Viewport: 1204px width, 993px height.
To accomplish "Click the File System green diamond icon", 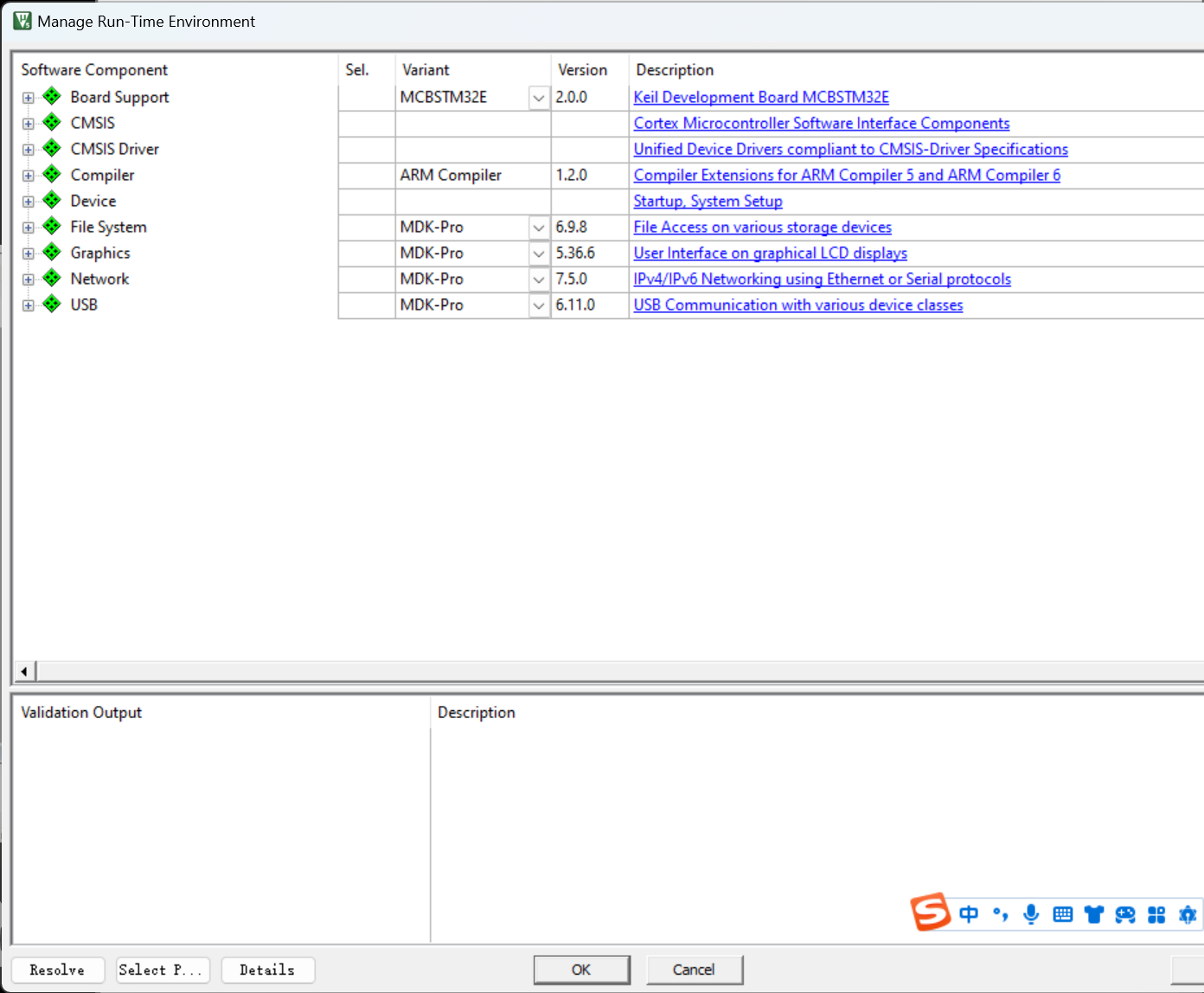I will click(x=52, y=227).
